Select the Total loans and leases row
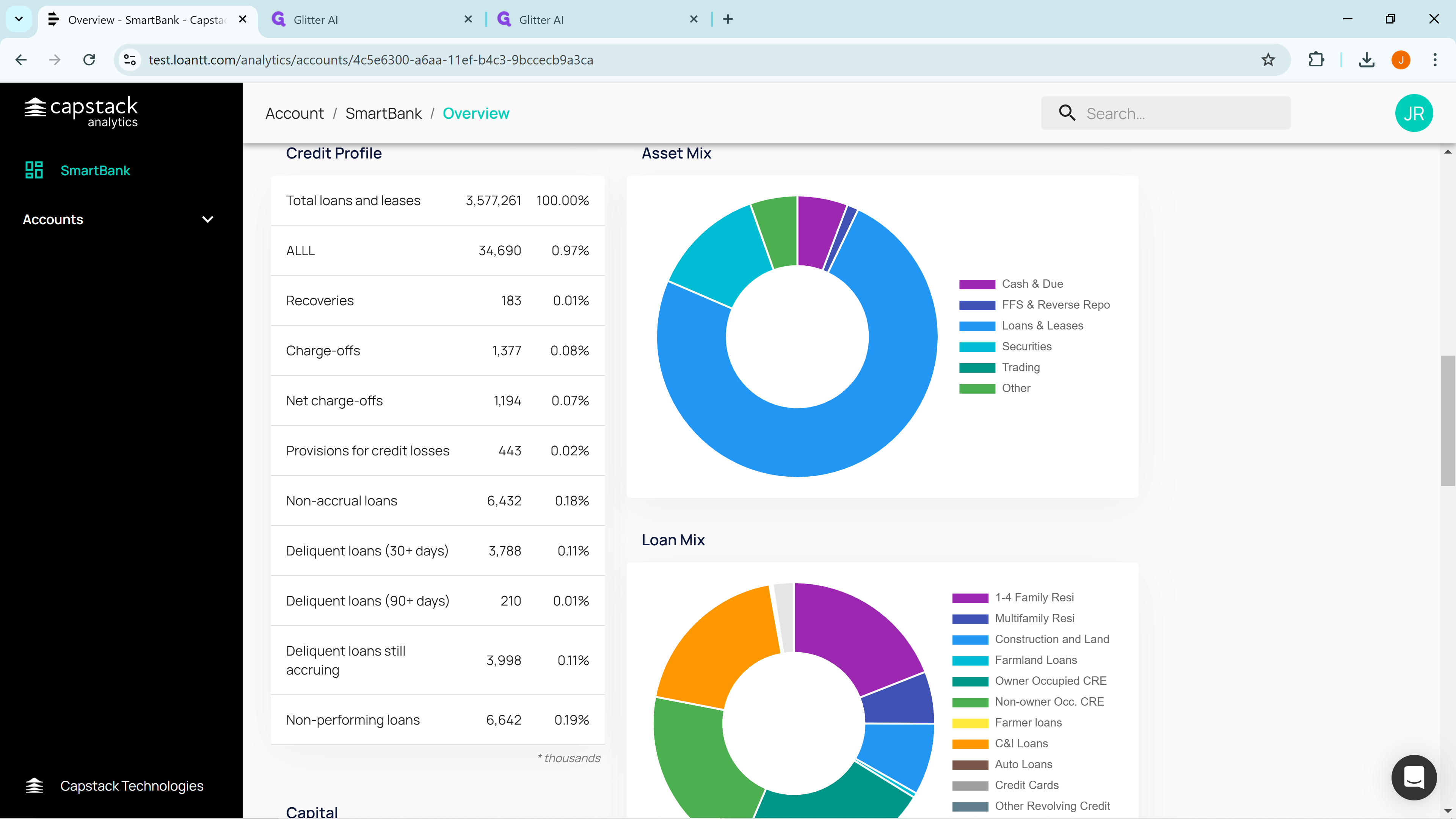The width and height of the screenshot is (1456, 819). coord(438,201)
